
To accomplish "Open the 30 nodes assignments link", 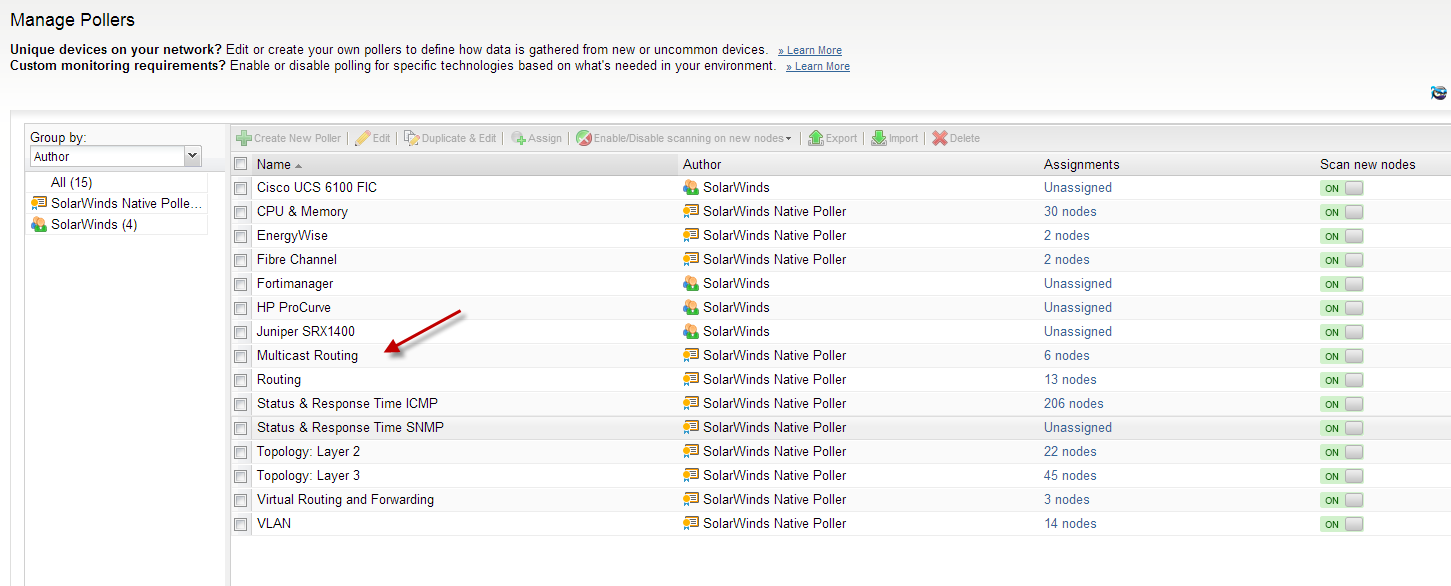I will [1070, 211].
